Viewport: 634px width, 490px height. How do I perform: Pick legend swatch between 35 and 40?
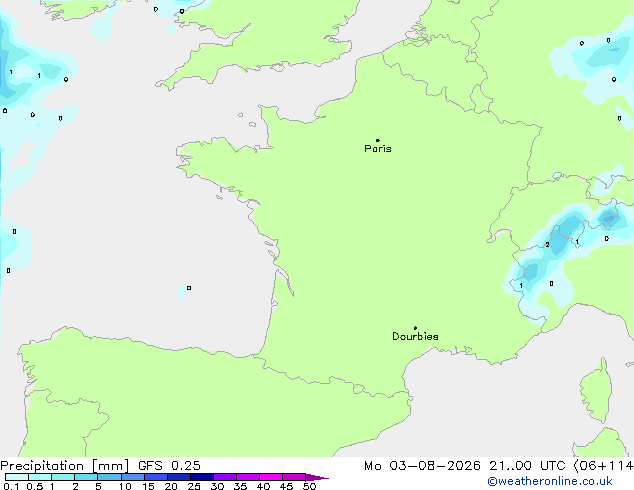[247, 477]
